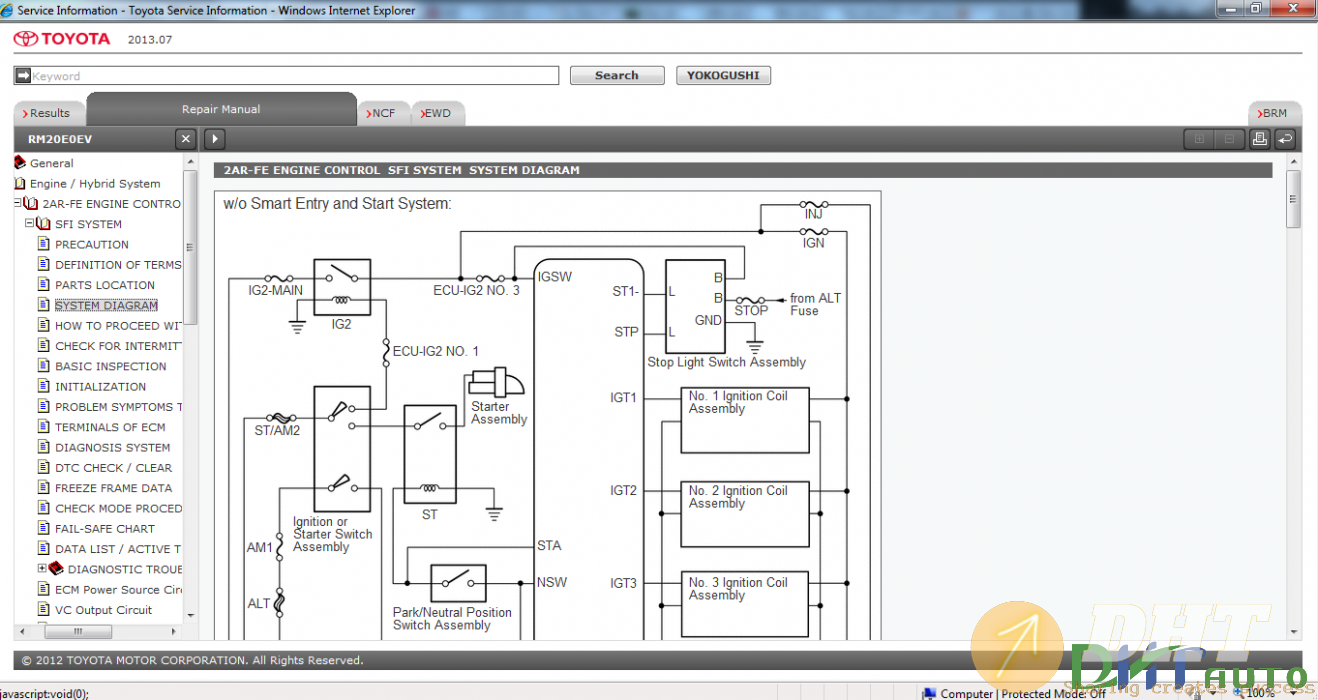
Task: Collapse the SFI SYSTEM tree node
Action: pyautogui.click(x=29, y=224)
